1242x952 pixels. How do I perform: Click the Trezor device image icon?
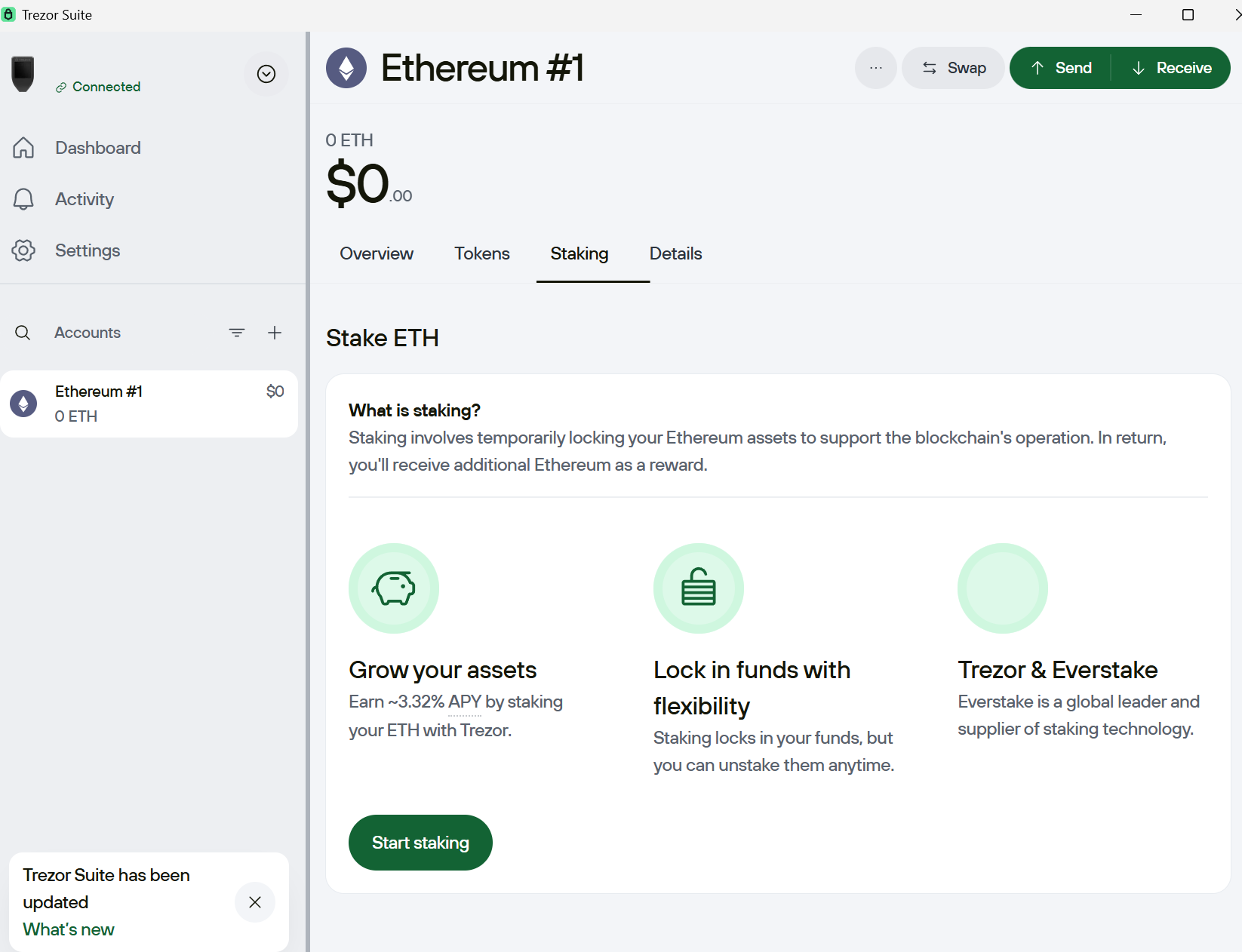[x=23, y=74]
